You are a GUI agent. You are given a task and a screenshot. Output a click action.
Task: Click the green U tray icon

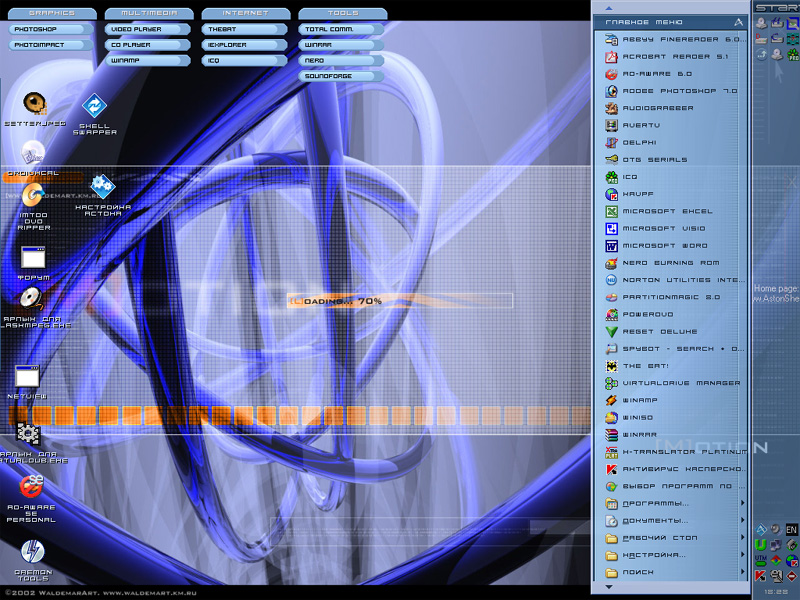pyautogui.click(x=760, y=545)
